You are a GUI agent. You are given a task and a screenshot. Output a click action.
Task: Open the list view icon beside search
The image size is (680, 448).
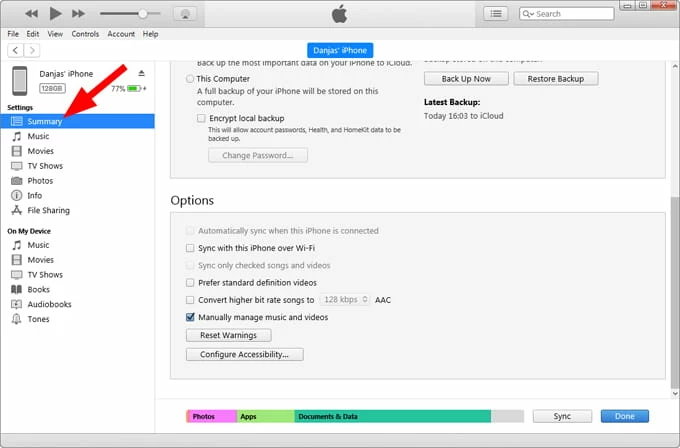point(495,13)
